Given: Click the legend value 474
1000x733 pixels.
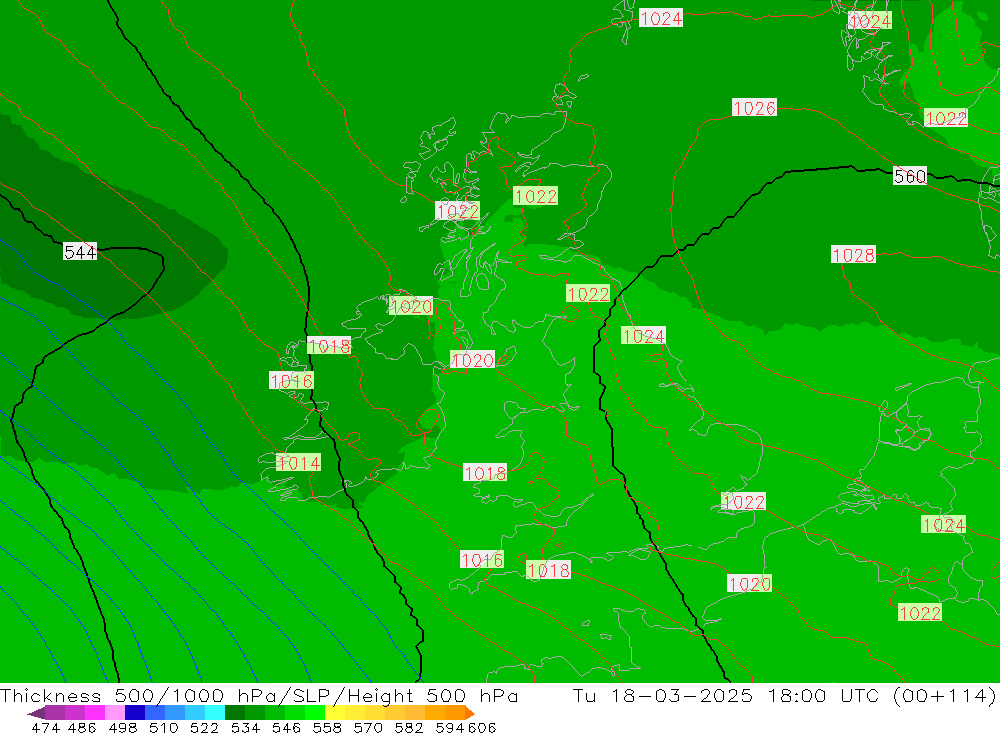Looking at the screenshot, I should 45,727.
